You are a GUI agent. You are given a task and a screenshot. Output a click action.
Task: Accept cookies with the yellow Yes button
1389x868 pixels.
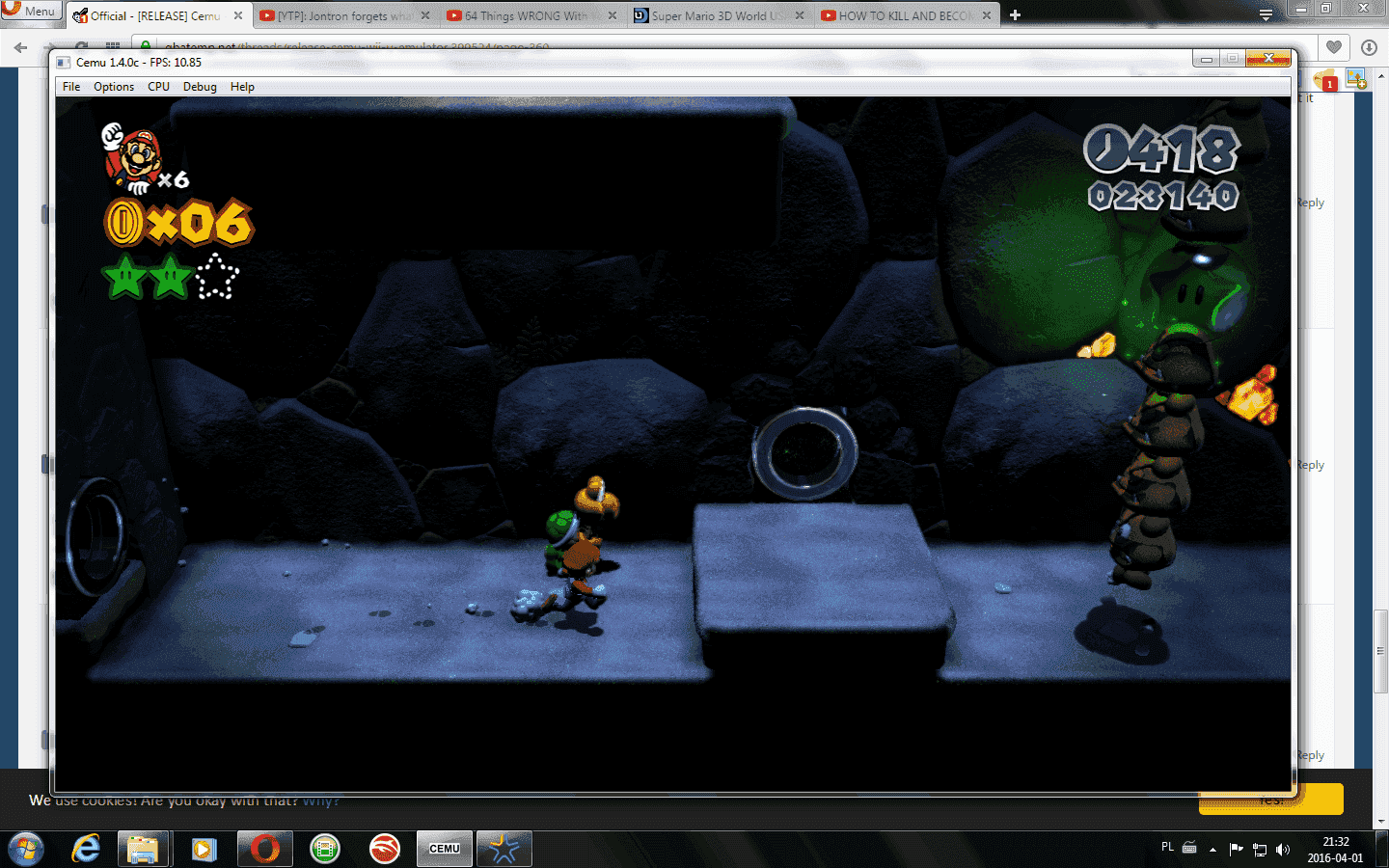pos(1271,799)
